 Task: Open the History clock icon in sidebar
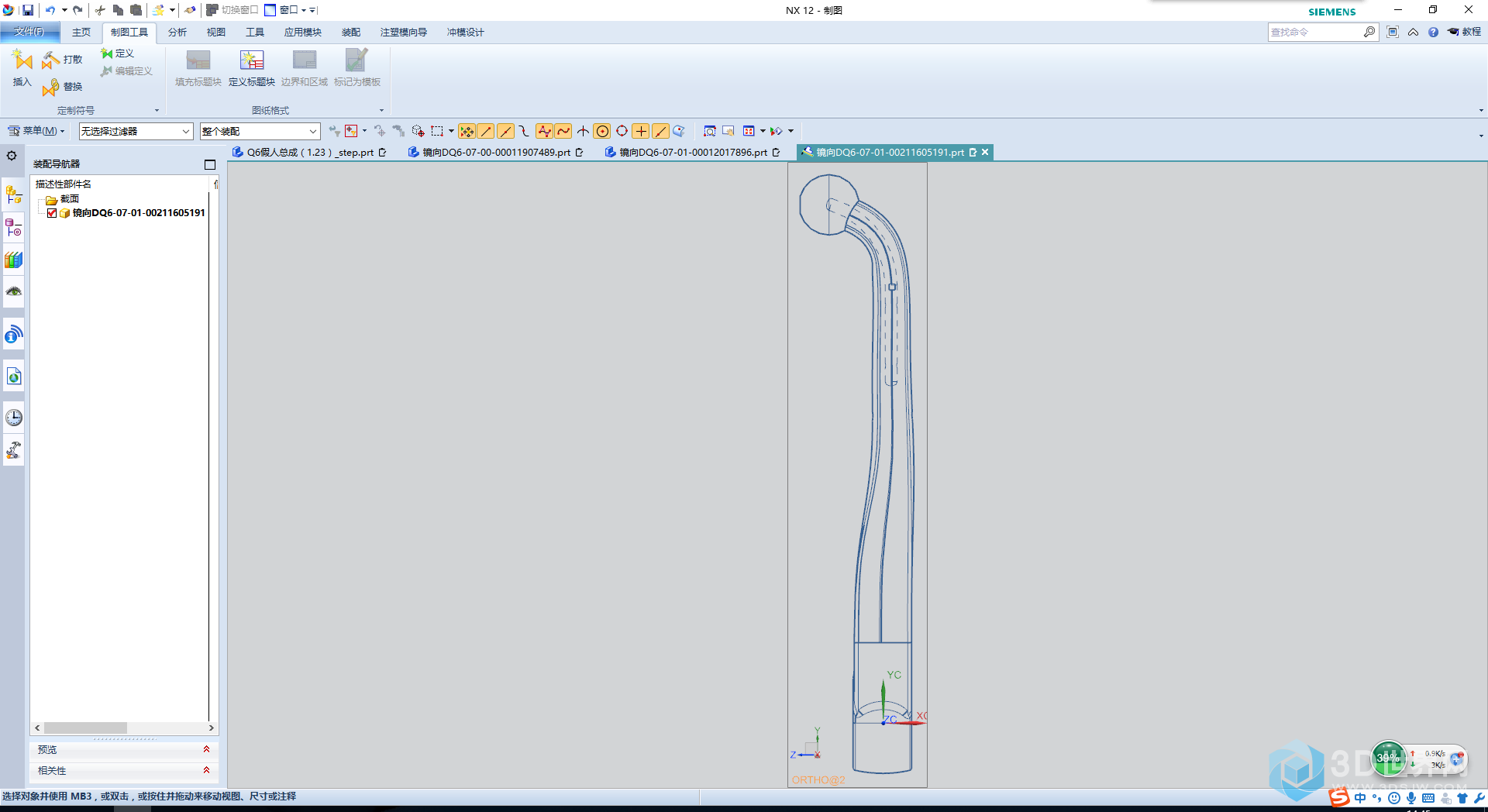tap(14, 418)
